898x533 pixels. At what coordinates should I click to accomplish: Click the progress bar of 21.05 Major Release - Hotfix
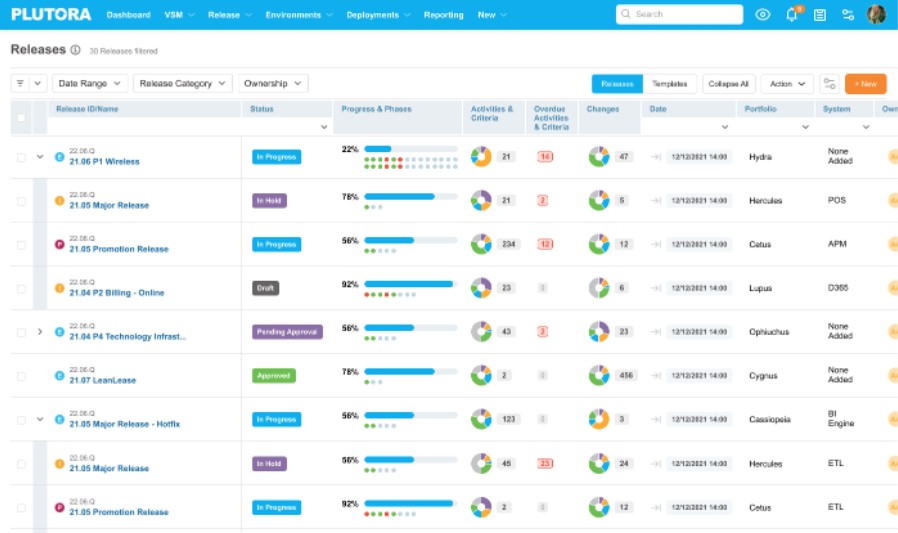(410, 416)
